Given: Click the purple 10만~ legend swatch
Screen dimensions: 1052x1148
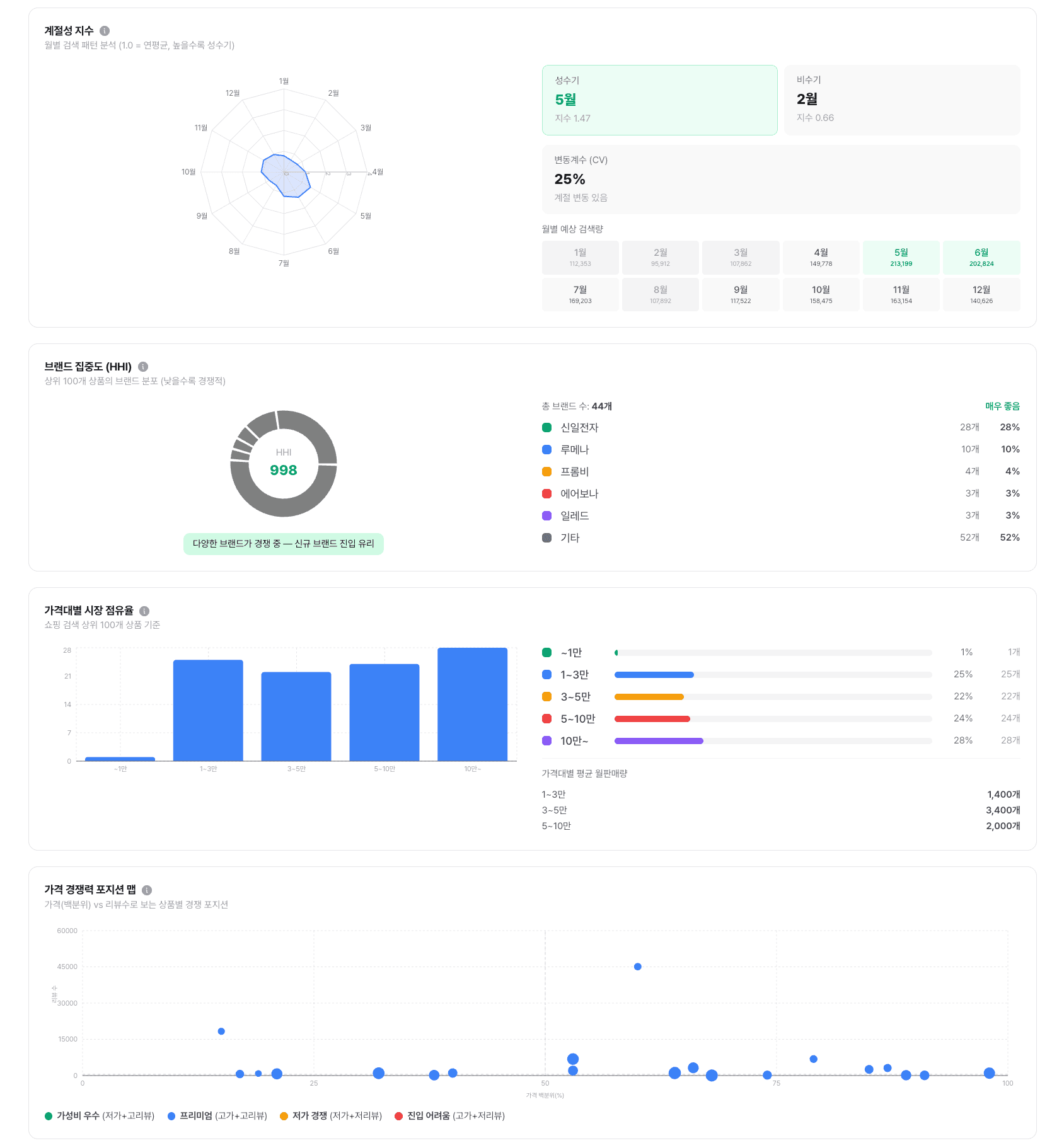Looking at the screenshot, I should click(x=547, y=741).
